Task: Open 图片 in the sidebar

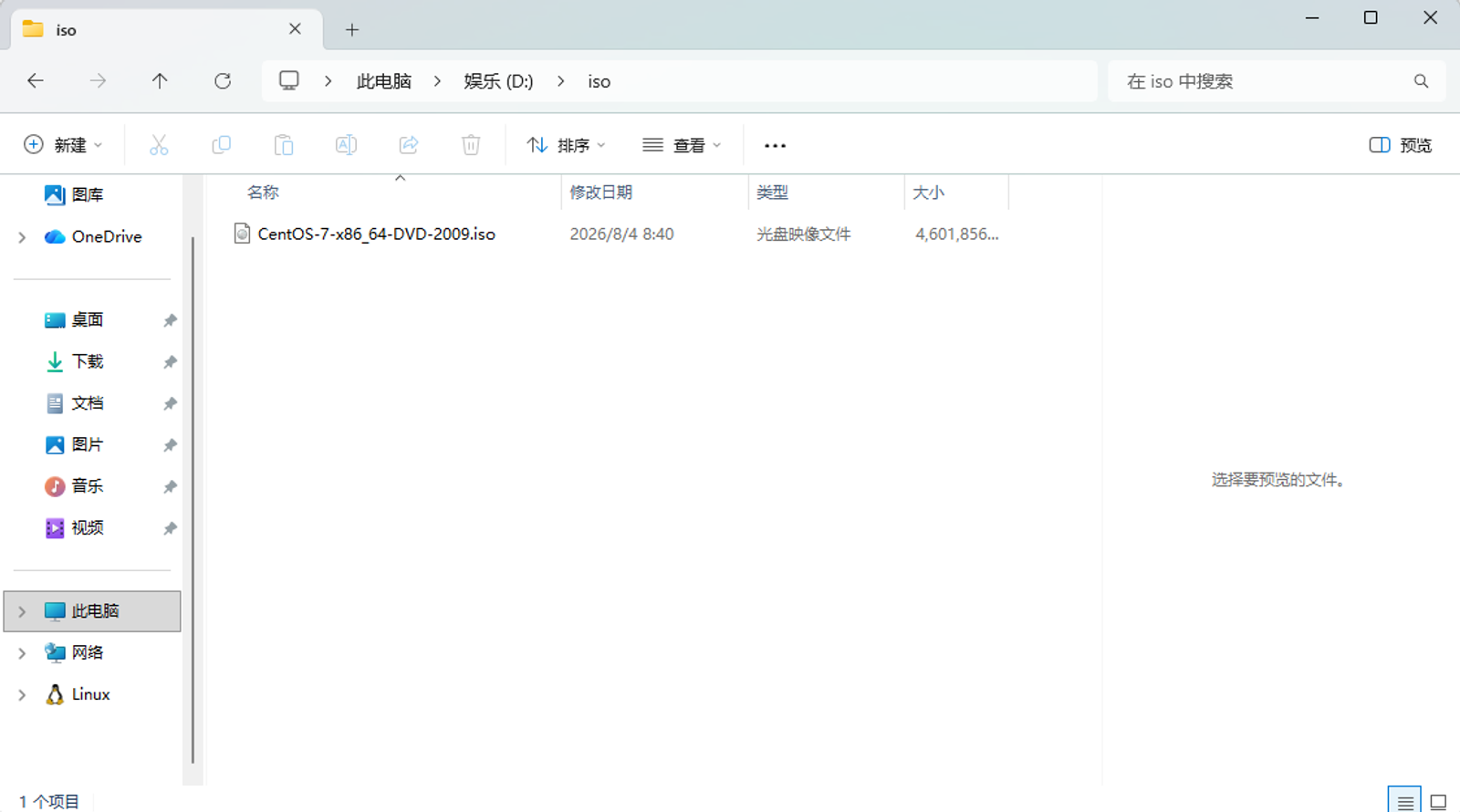Action: click(x=74, y=444)
